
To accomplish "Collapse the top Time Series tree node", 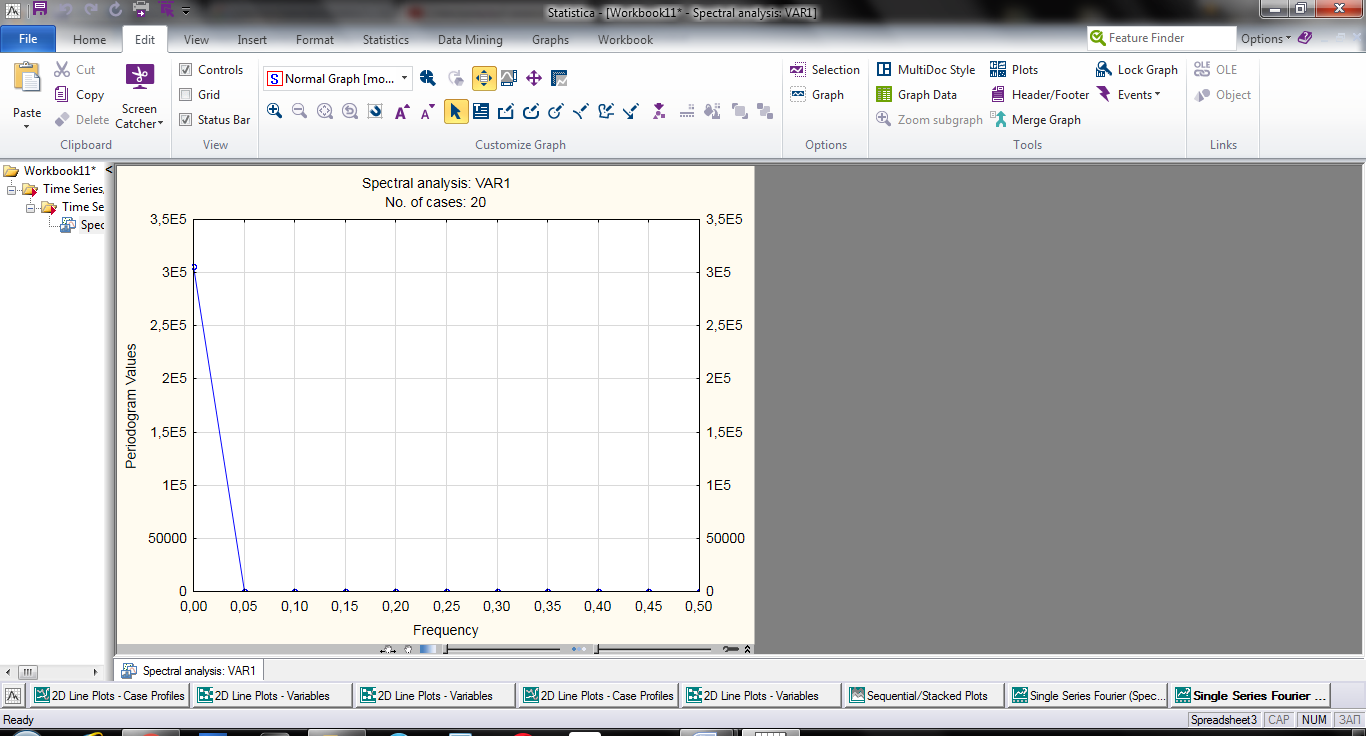I will tap(12, 189).
